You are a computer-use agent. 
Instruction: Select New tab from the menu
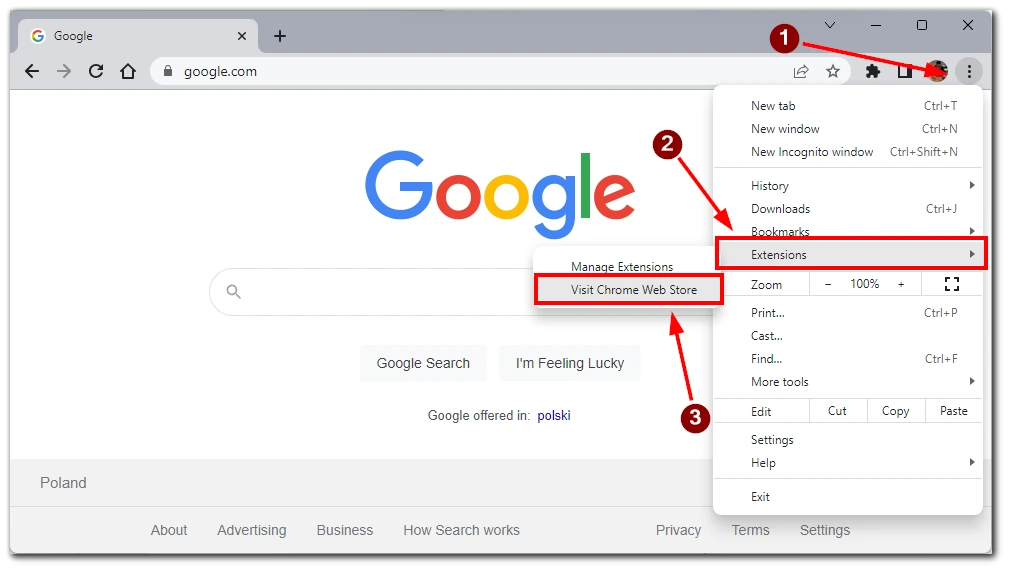(x=848, y=106)
